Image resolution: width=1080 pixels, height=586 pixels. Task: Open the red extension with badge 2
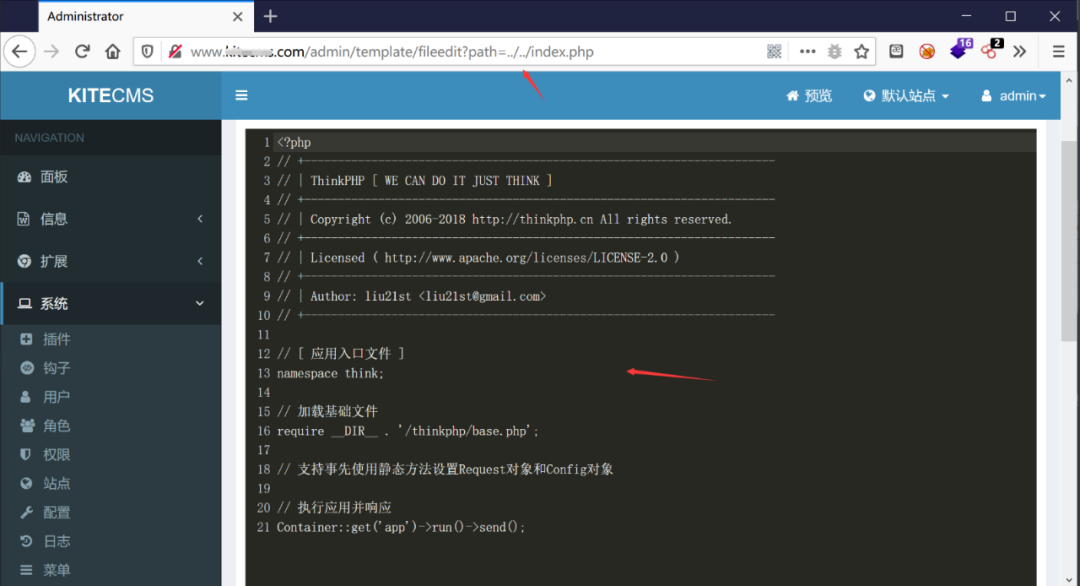(x=990, y=50)
